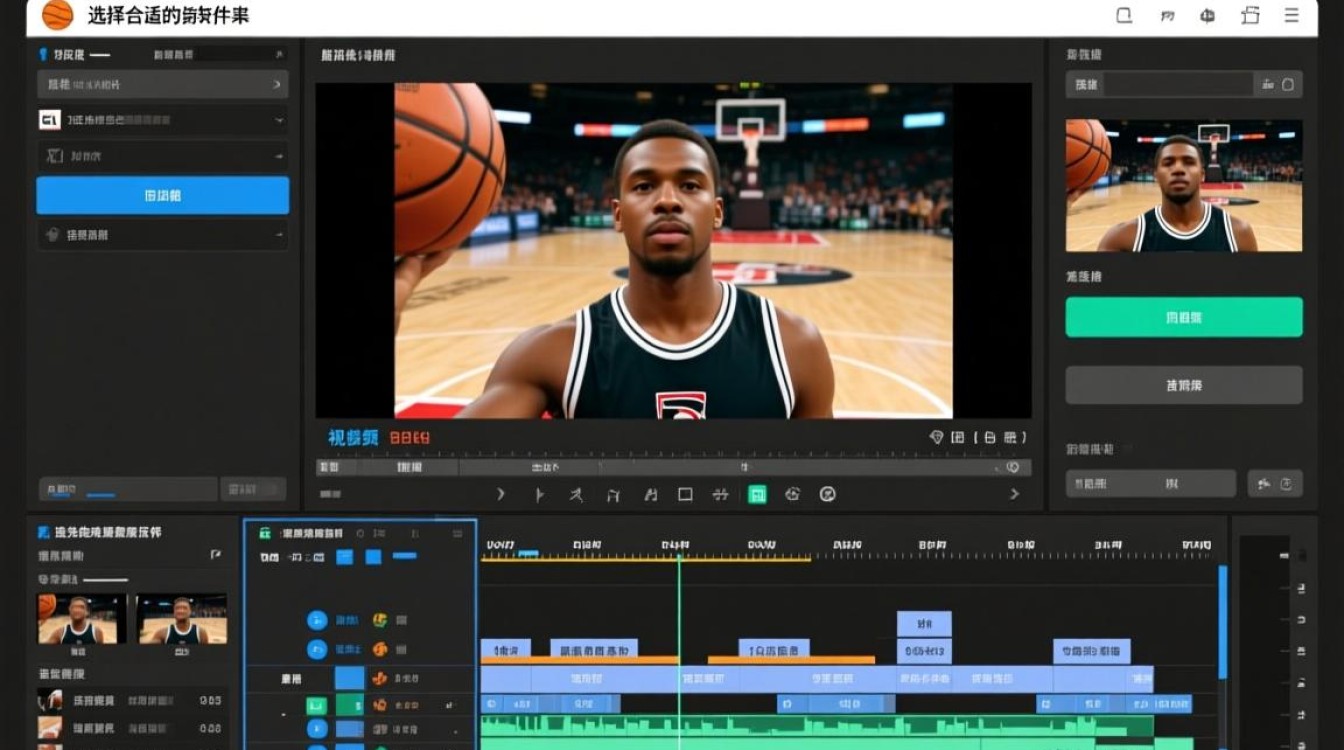This screenshot has height=750, width=1344.
Task: Expand the first row in left panel
Action: [162, 85]
